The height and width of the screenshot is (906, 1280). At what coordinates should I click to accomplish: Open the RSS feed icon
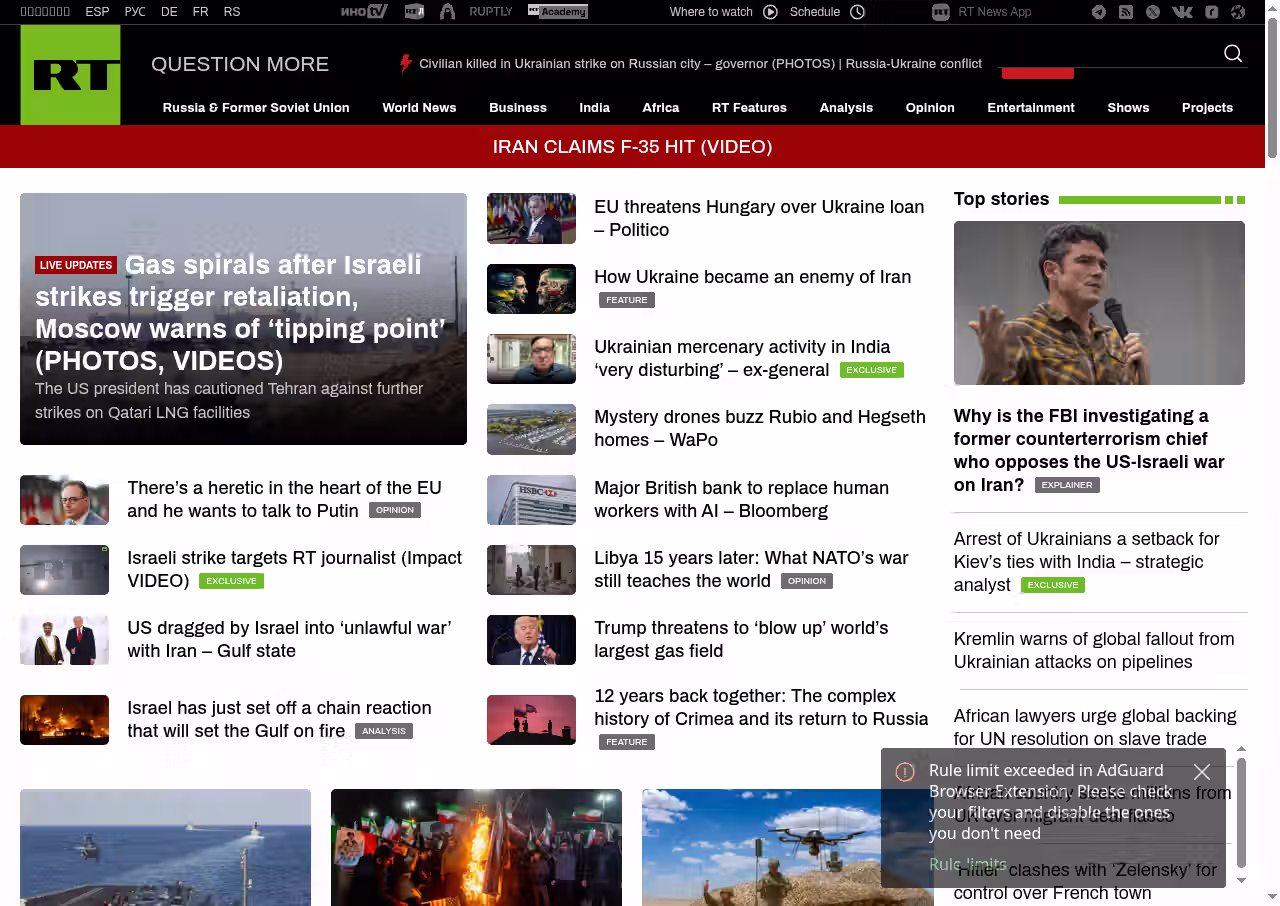pos(1126,12)
